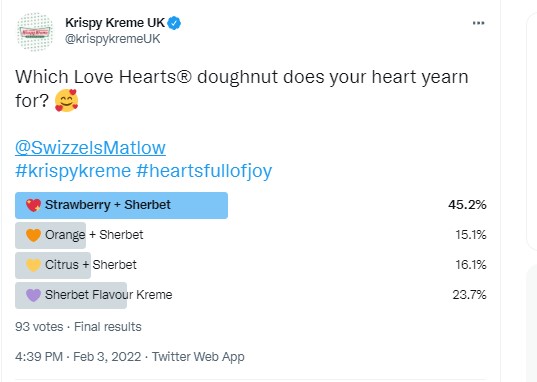Click the Krispy Kreme UK profile avatar

[35, 32]
